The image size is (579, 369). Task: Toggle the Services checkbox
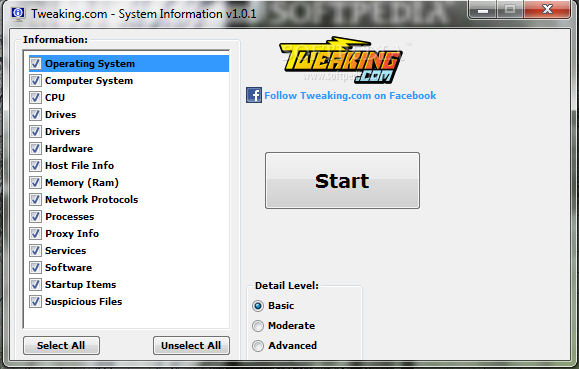(x=35, y=250)
